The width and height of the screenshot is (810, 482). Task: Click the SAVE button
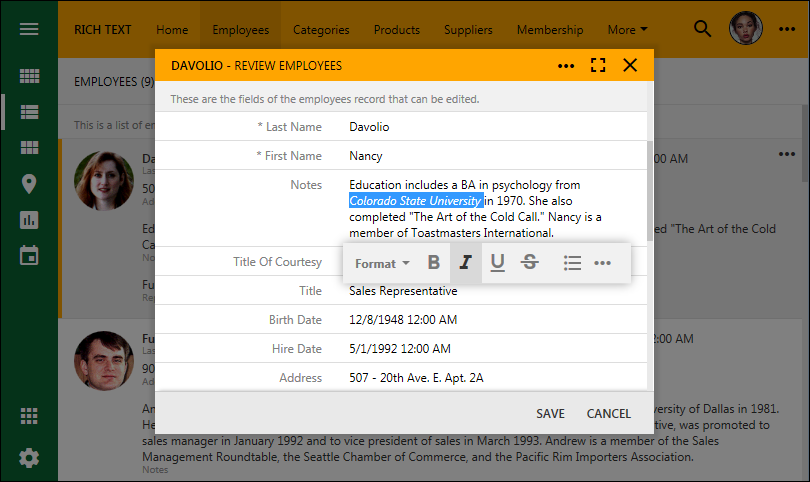tap(550, 413)
